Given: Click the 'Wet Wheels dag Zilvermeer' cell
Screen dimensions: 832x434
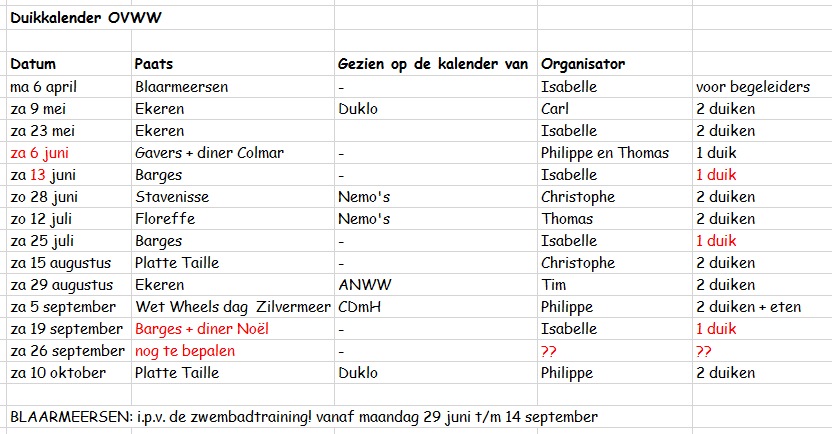Looking at the screenshot, I should tap(233, 307).
